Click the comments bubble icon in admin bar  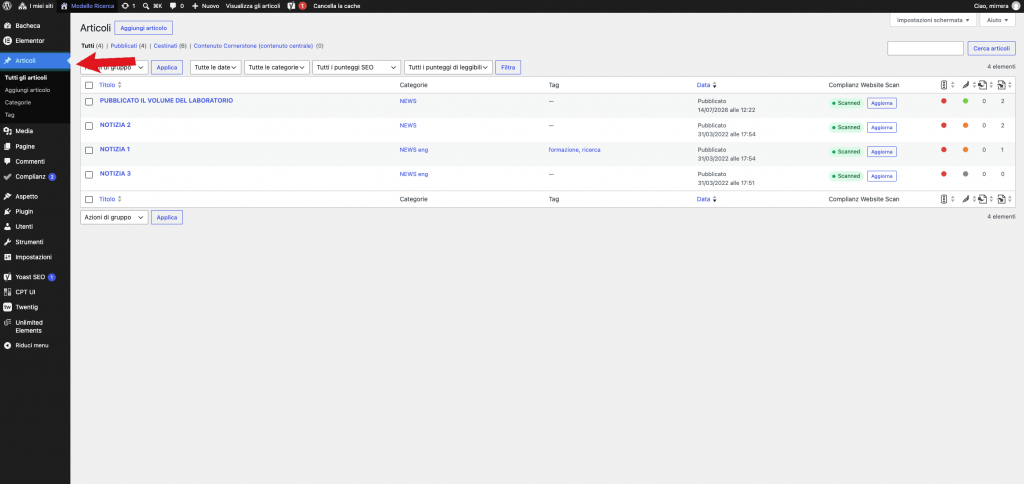[x=172, y=5]
